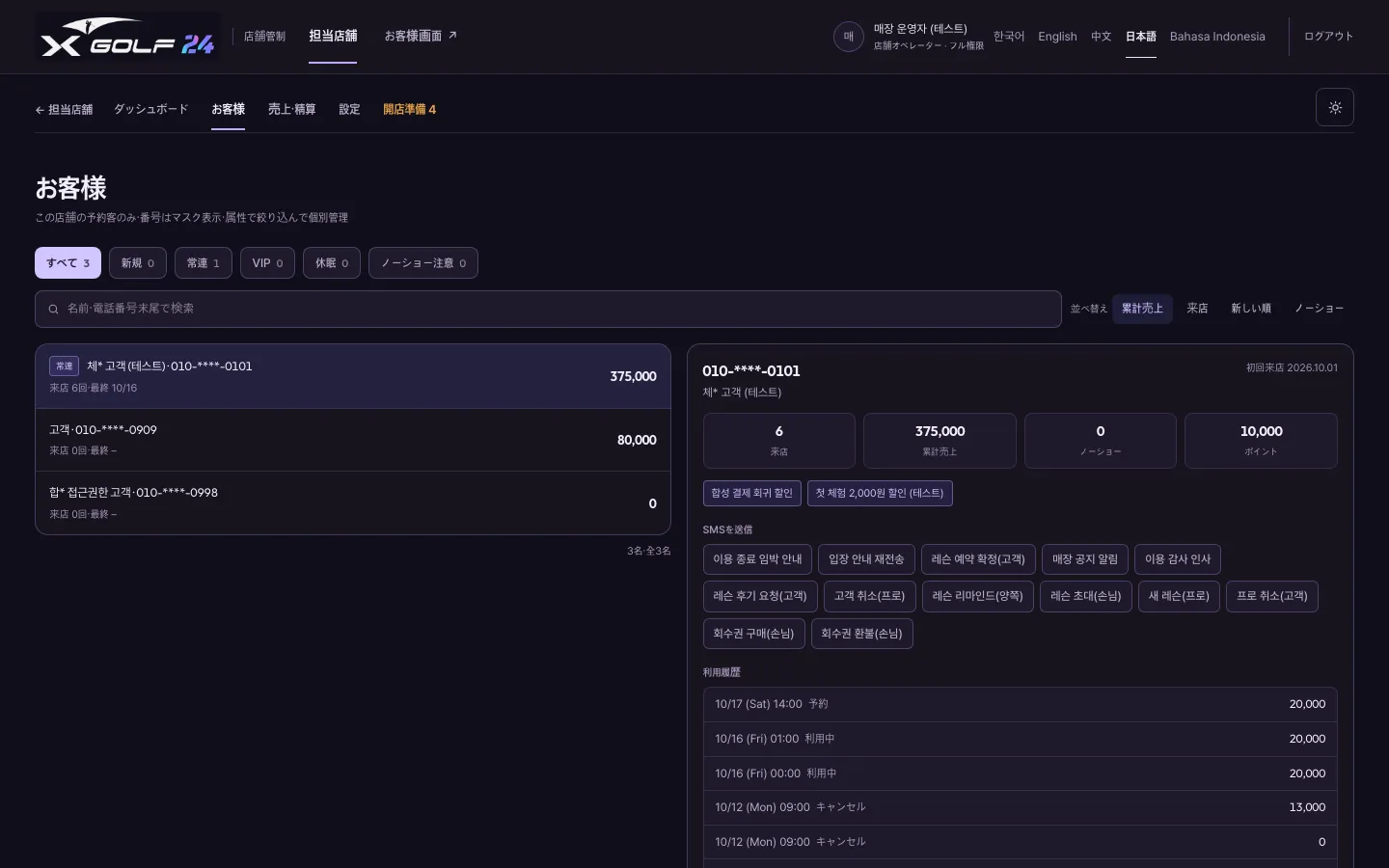Sort customers by 新しい順

pyautogui.click(x=1251, y=309)
